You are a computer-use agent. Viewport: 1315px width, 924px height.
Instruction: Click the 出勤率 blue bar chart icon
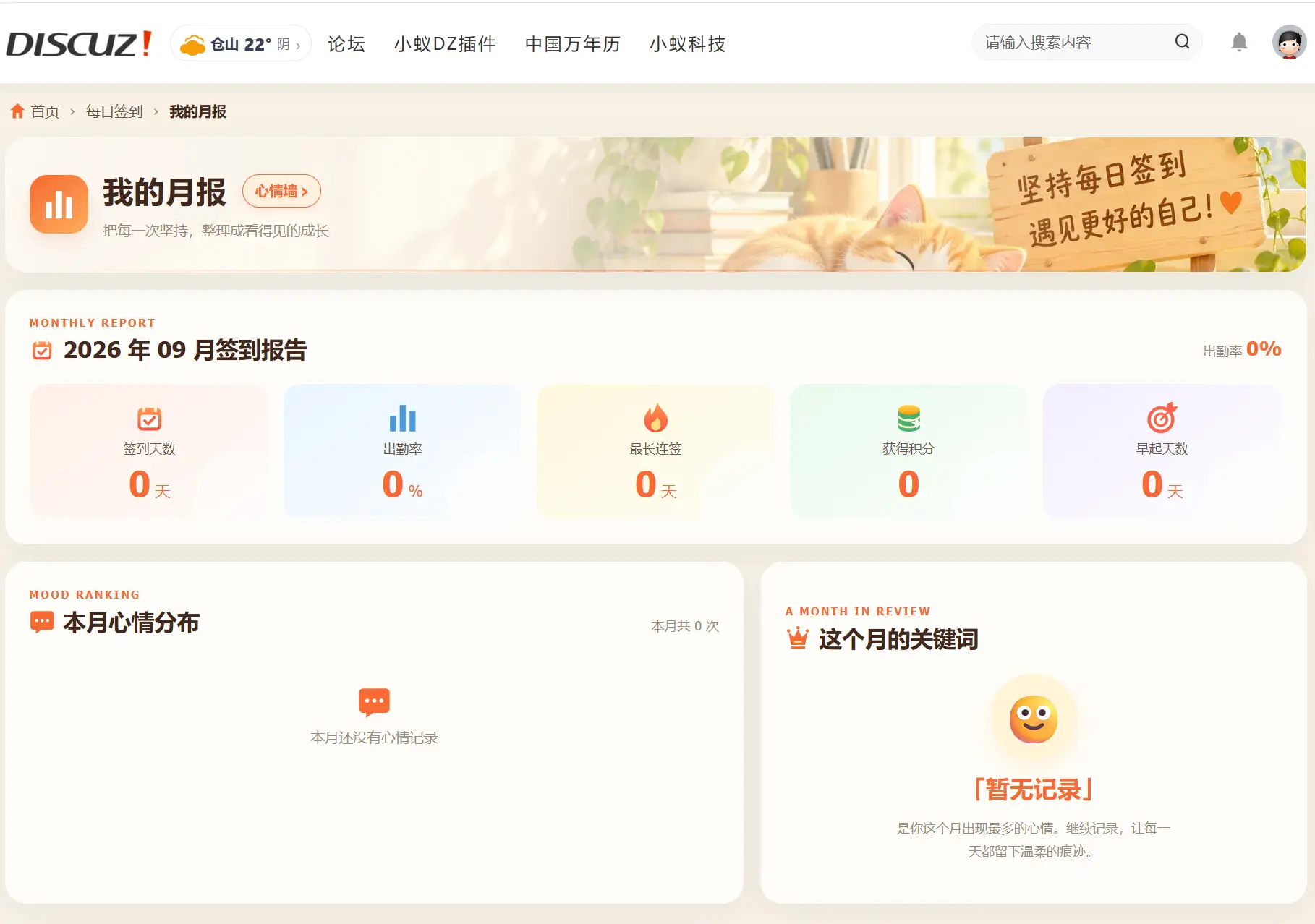403,418
